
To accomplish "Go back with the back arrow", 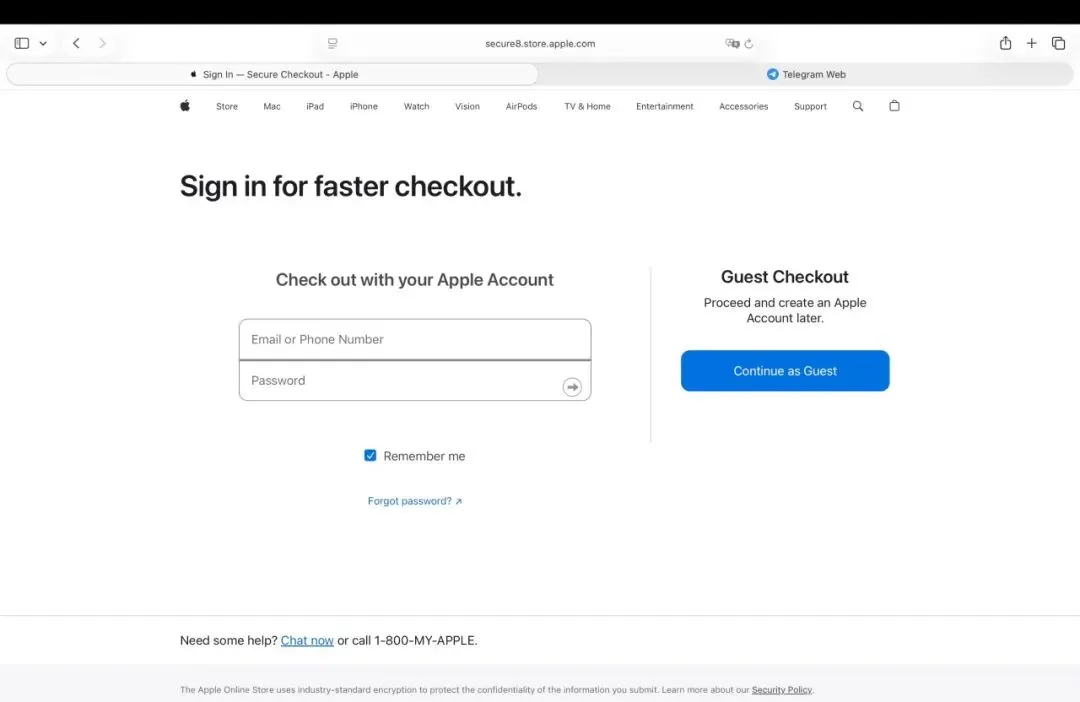I will coord(76,43).
